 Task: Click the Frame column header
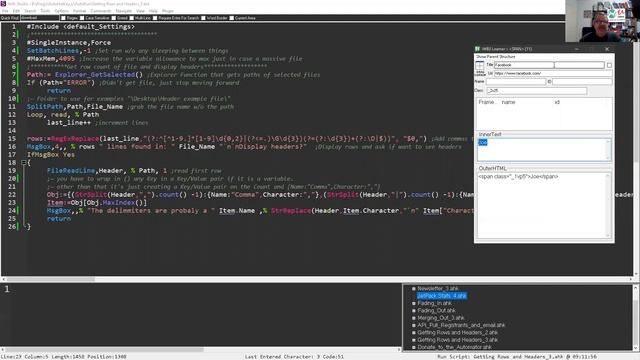[x=486, y=102]
